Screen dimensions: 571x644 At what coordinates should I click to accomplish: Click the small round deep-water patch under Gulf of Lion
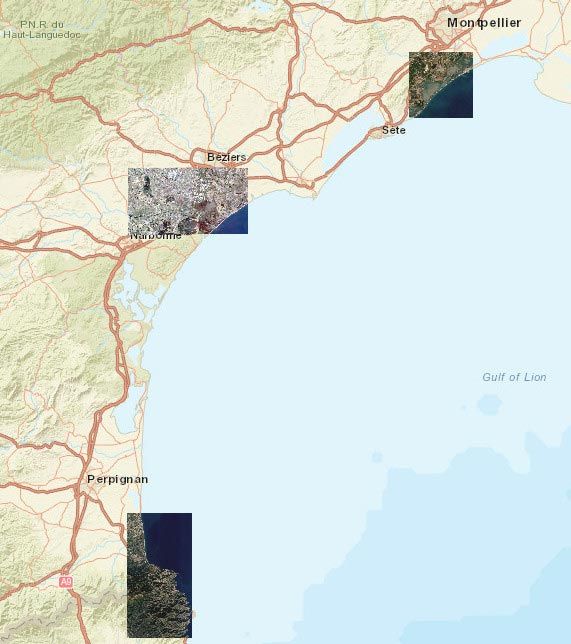pyautogui.click(x=489, y=405)
